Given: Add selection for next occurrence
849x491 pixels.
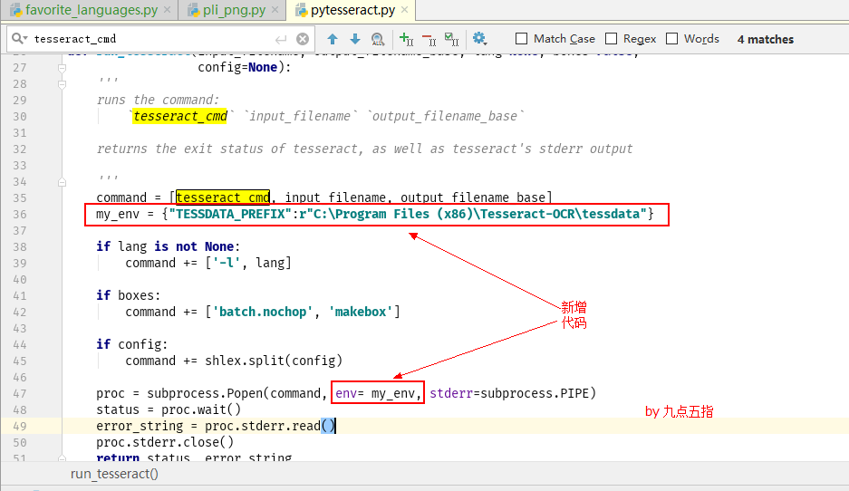Looking at the screenshot, I should [406, 39].
